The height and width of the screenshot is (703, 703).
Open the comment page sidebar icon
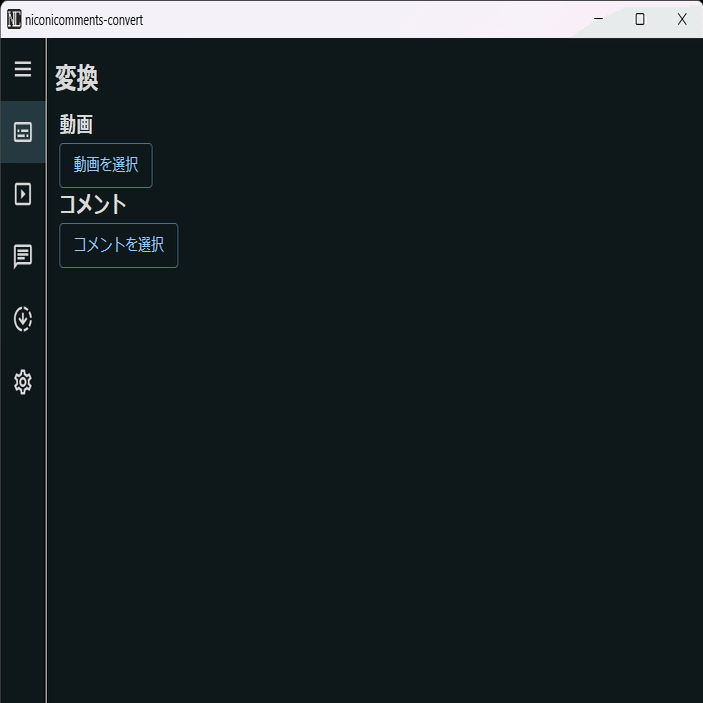[23, 256]
